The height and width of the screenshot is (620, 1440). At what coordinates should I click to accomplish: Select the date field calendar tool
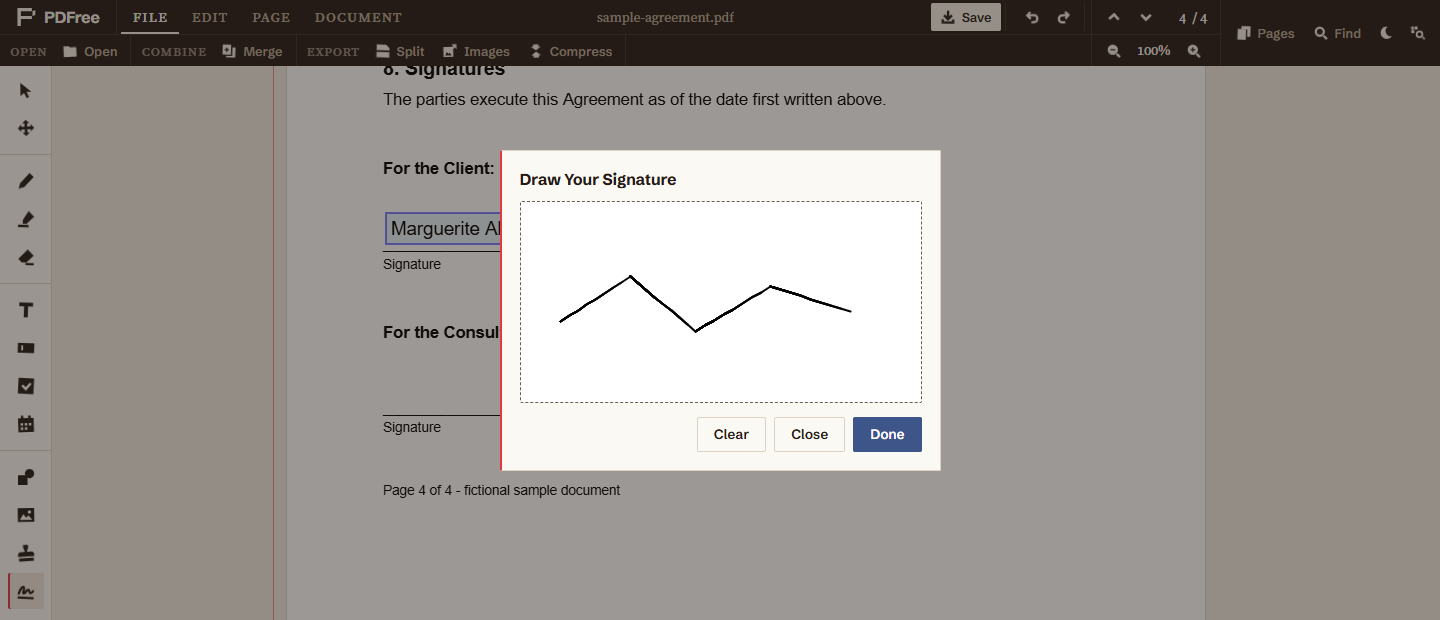pos(26,424)
